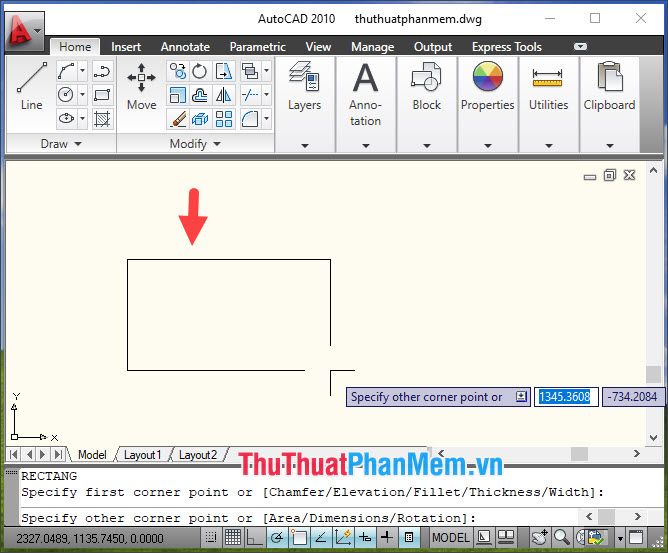Open the AutoCAD application menu button

pyautogui.click(x=25, y=30)
